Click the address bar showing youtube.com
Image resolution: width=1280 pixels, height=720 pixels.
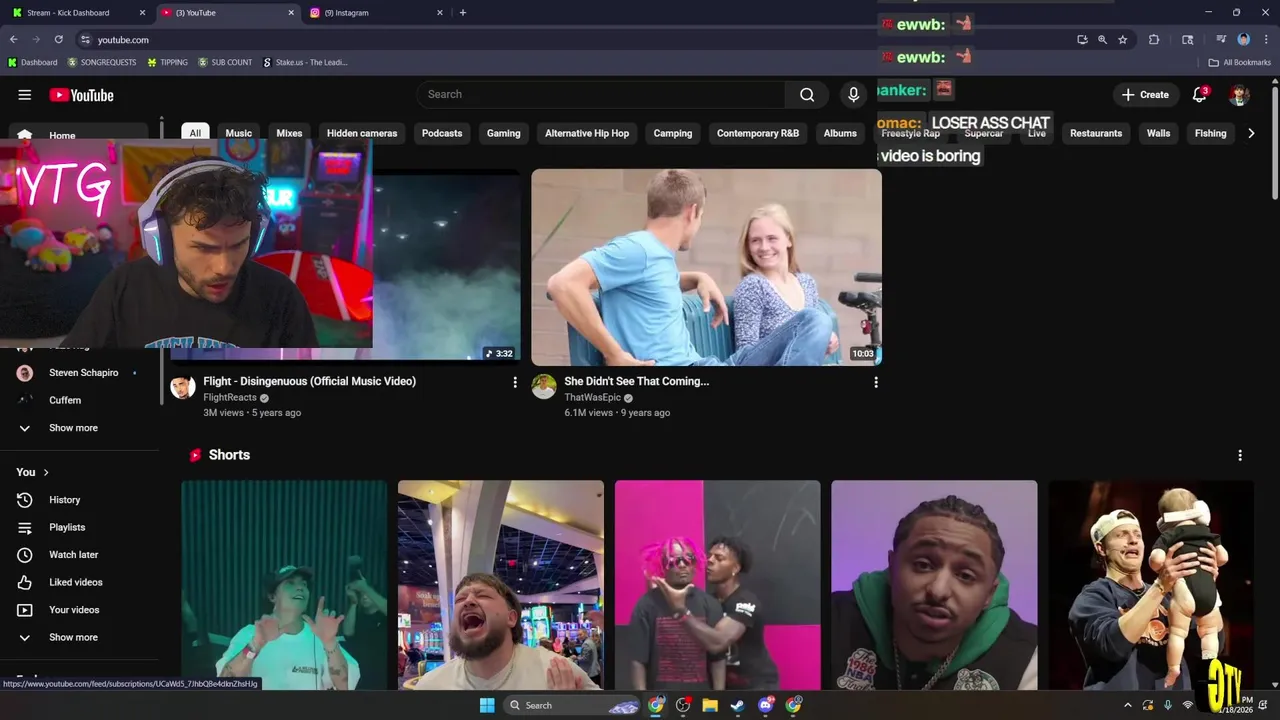(x=570, y=39)
